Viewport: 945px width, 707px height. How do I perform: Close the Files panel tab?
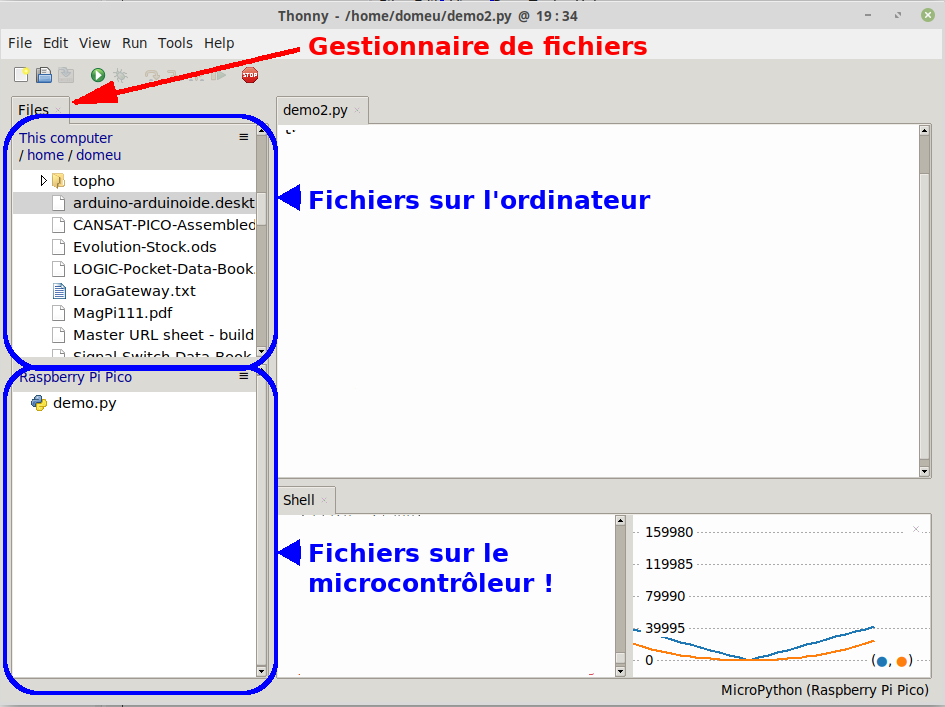pyautogui.click(x=58, y=110)
